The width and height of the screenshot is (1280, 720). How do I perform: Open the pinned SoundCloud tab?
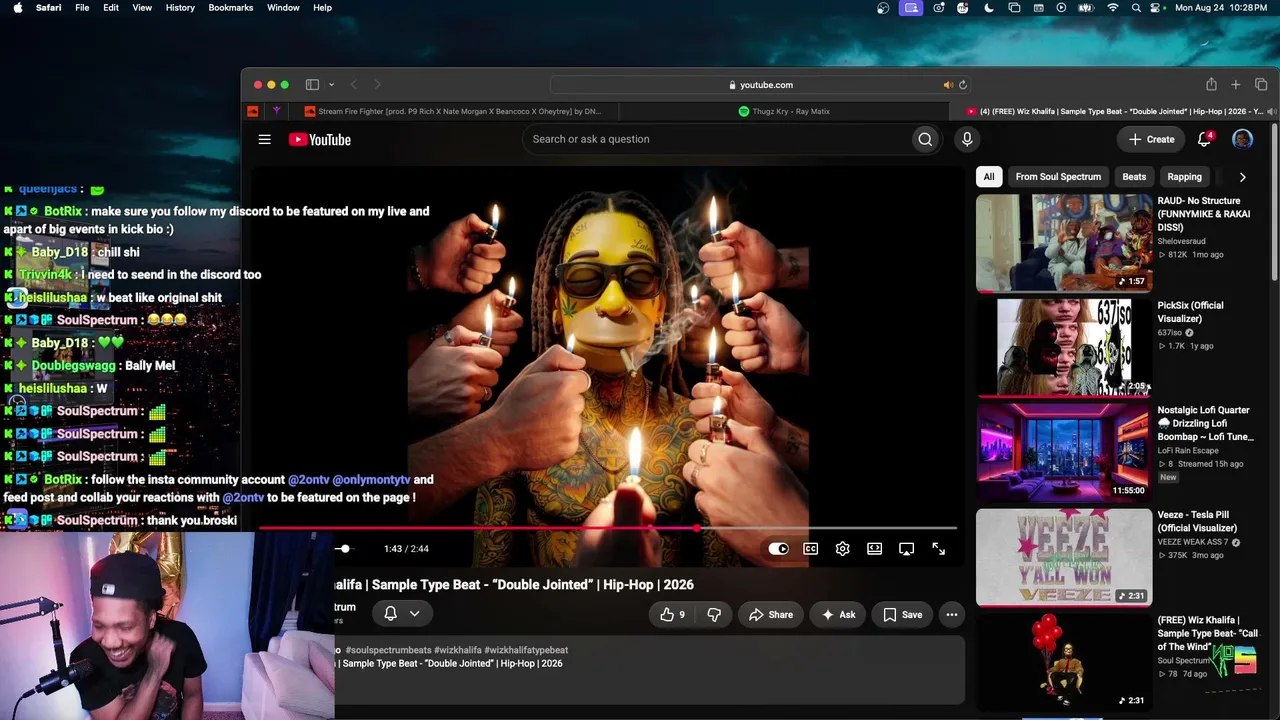tap(253, 111)
